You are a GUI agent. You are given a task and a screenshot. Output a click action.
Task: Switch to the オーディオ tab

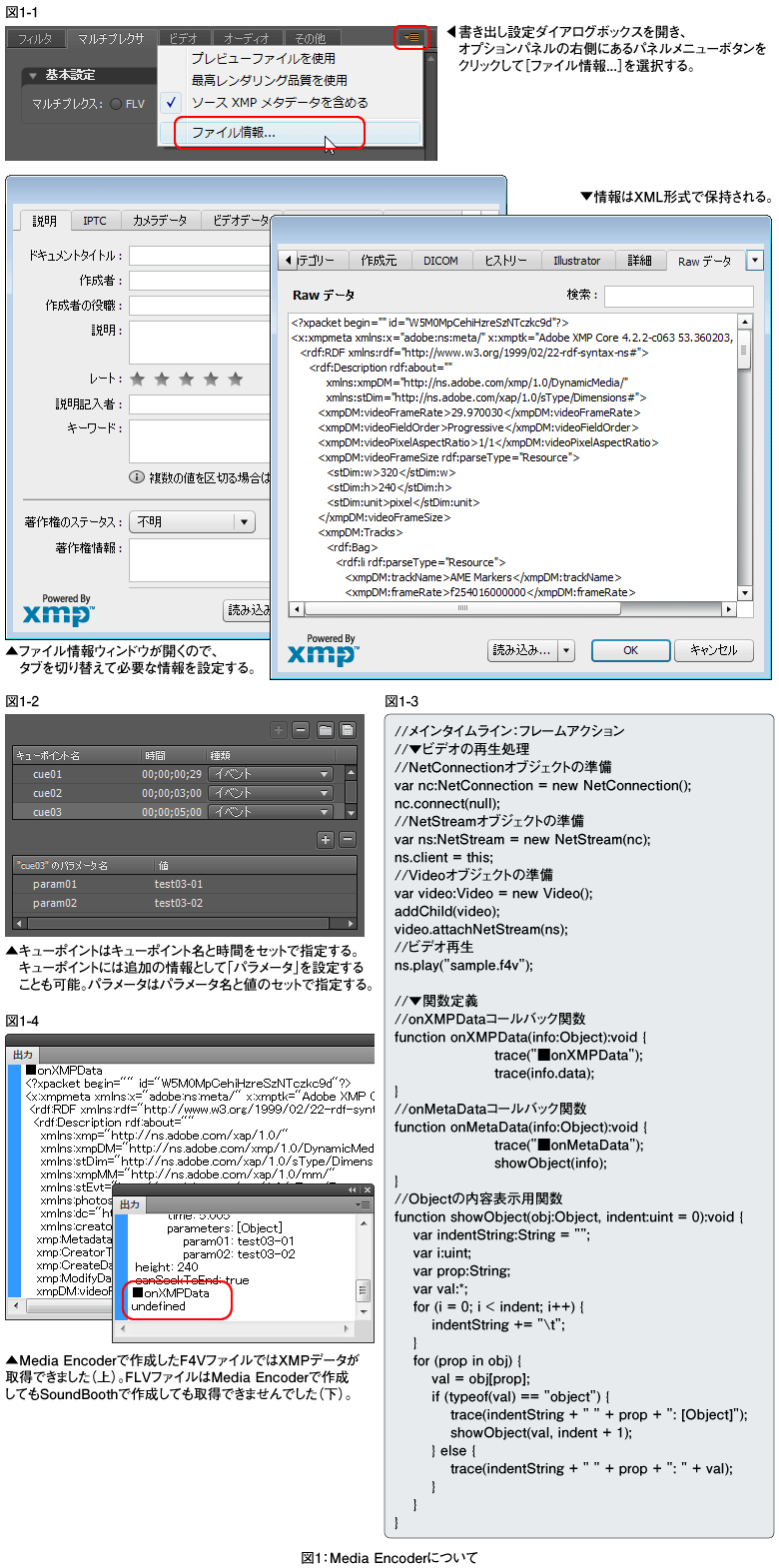pyautogui.click(x=247, y=39)
